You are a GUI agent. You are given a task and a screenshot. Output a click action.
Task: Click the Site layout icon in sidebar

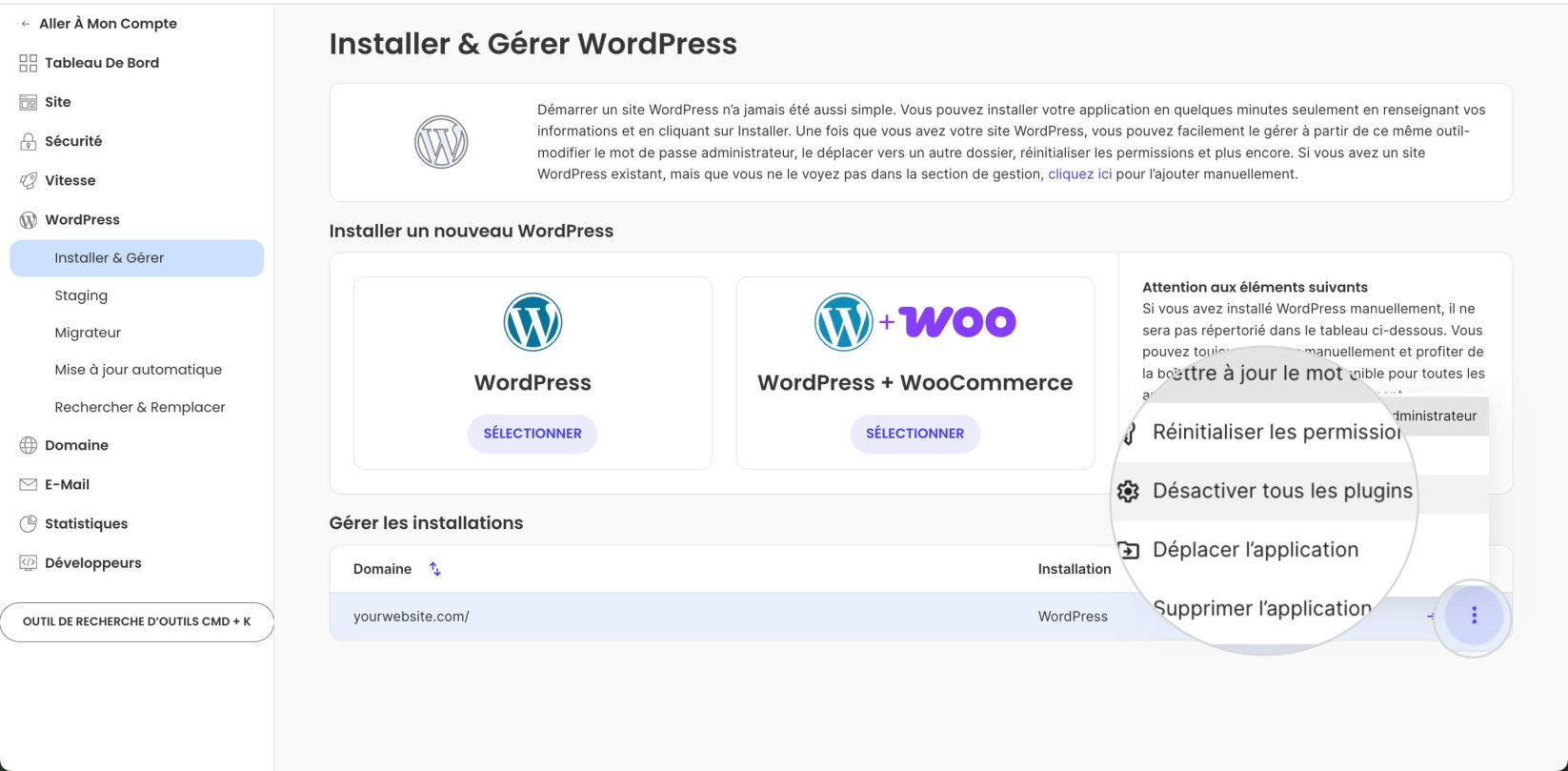(x=29, y=102)
